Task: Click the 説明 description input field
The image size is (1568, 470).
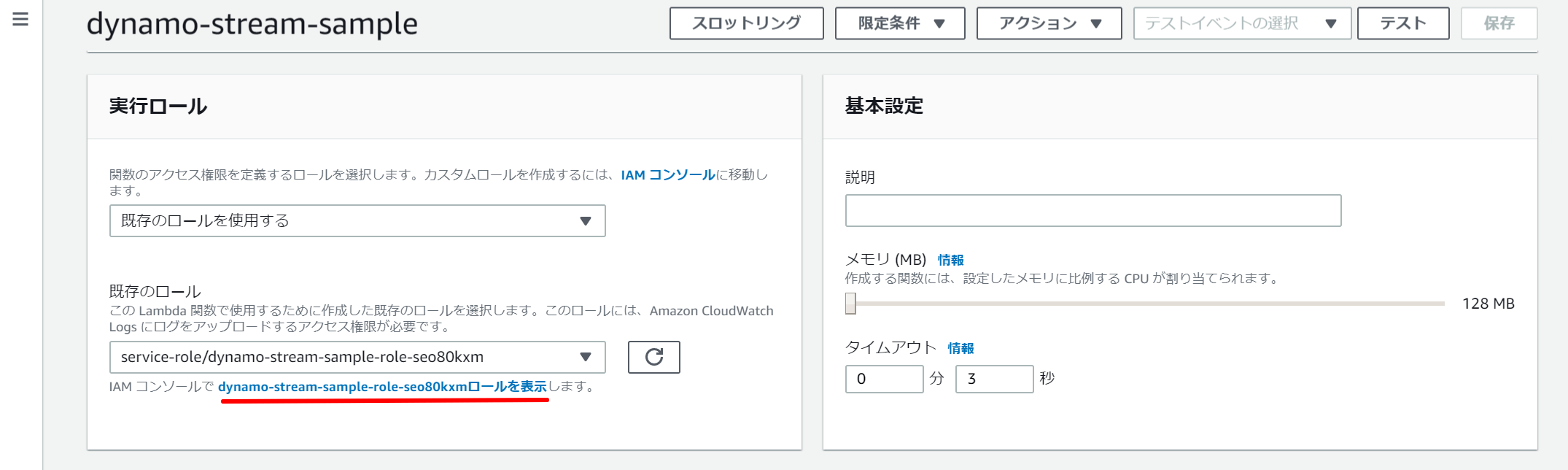Action: (x=1092, y=211)
